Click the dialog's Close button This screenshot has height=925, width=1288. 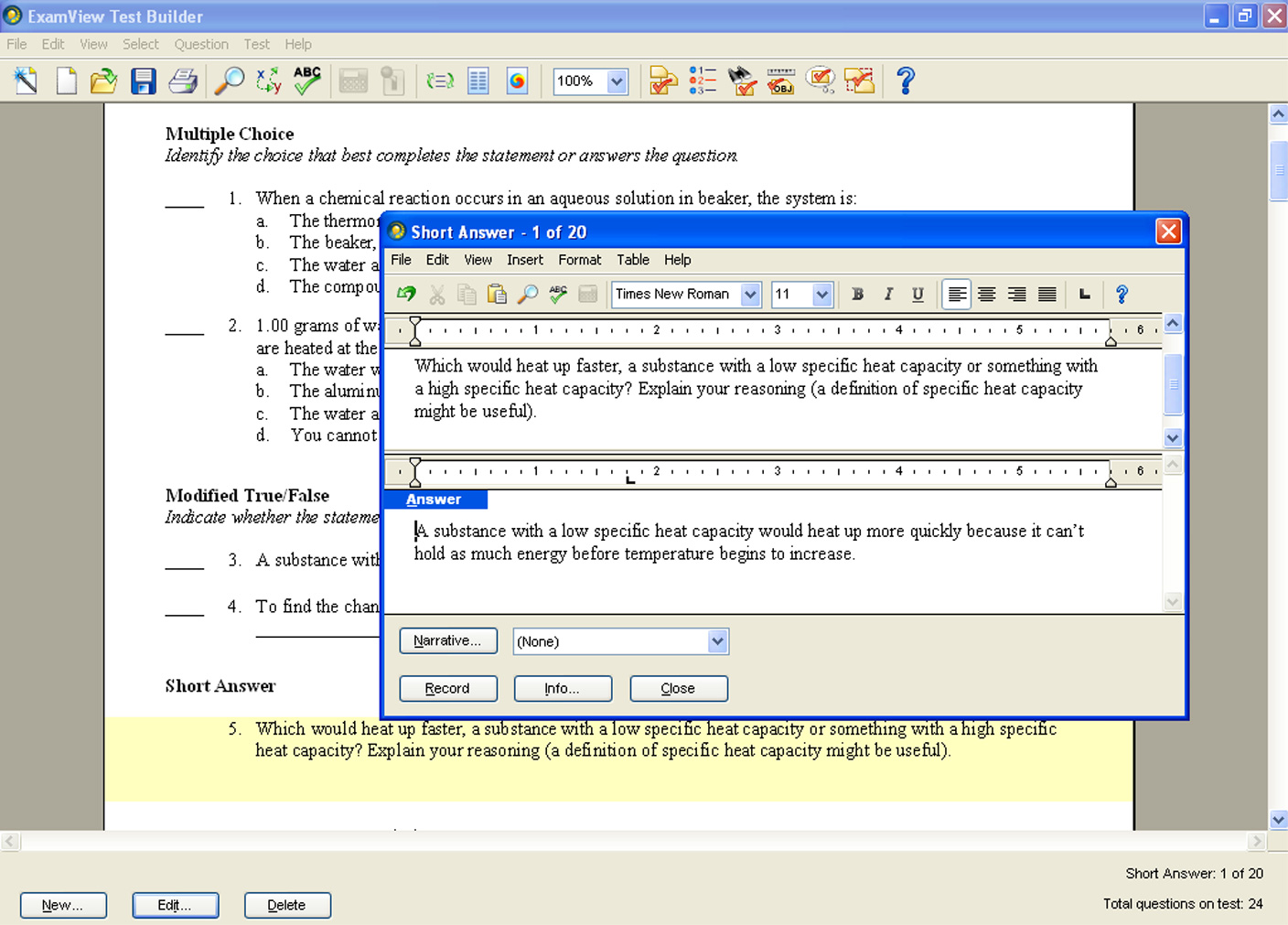click(x=679, y=688)
